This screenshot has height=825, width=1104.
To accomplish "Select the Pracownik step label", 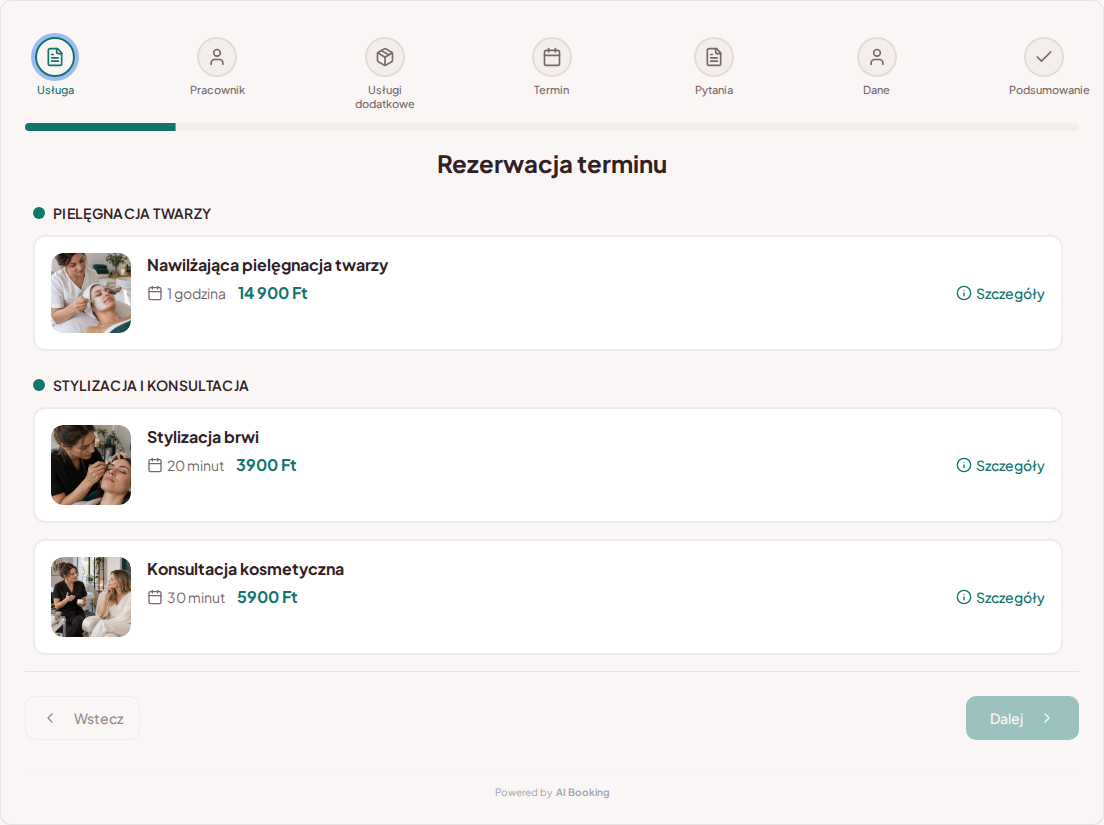I will click(218, 90).
